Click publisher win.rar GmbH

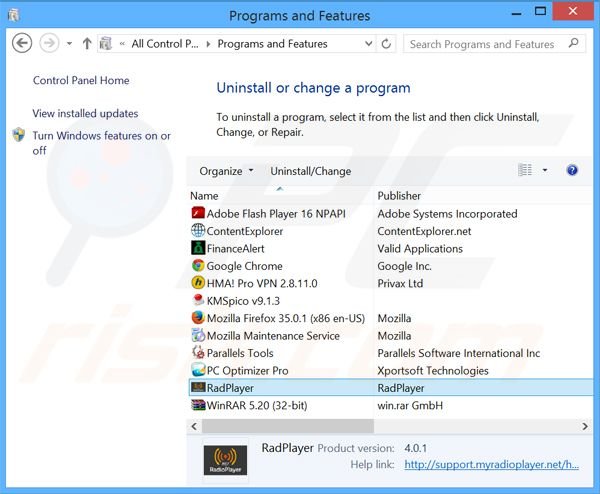(x=410, y=405)
